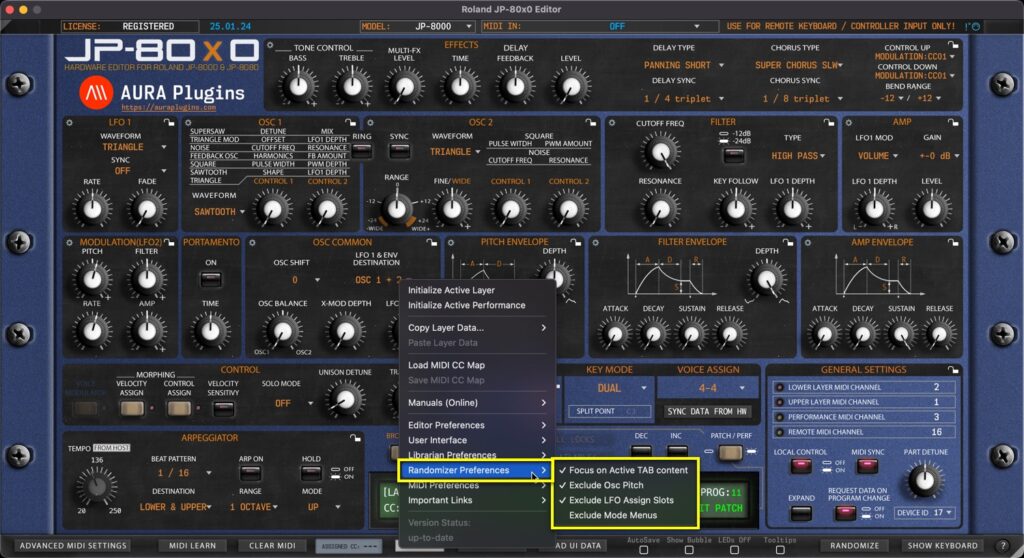
Task: Toggle the Portamento ON switch
Action: (x=210, y=280)
